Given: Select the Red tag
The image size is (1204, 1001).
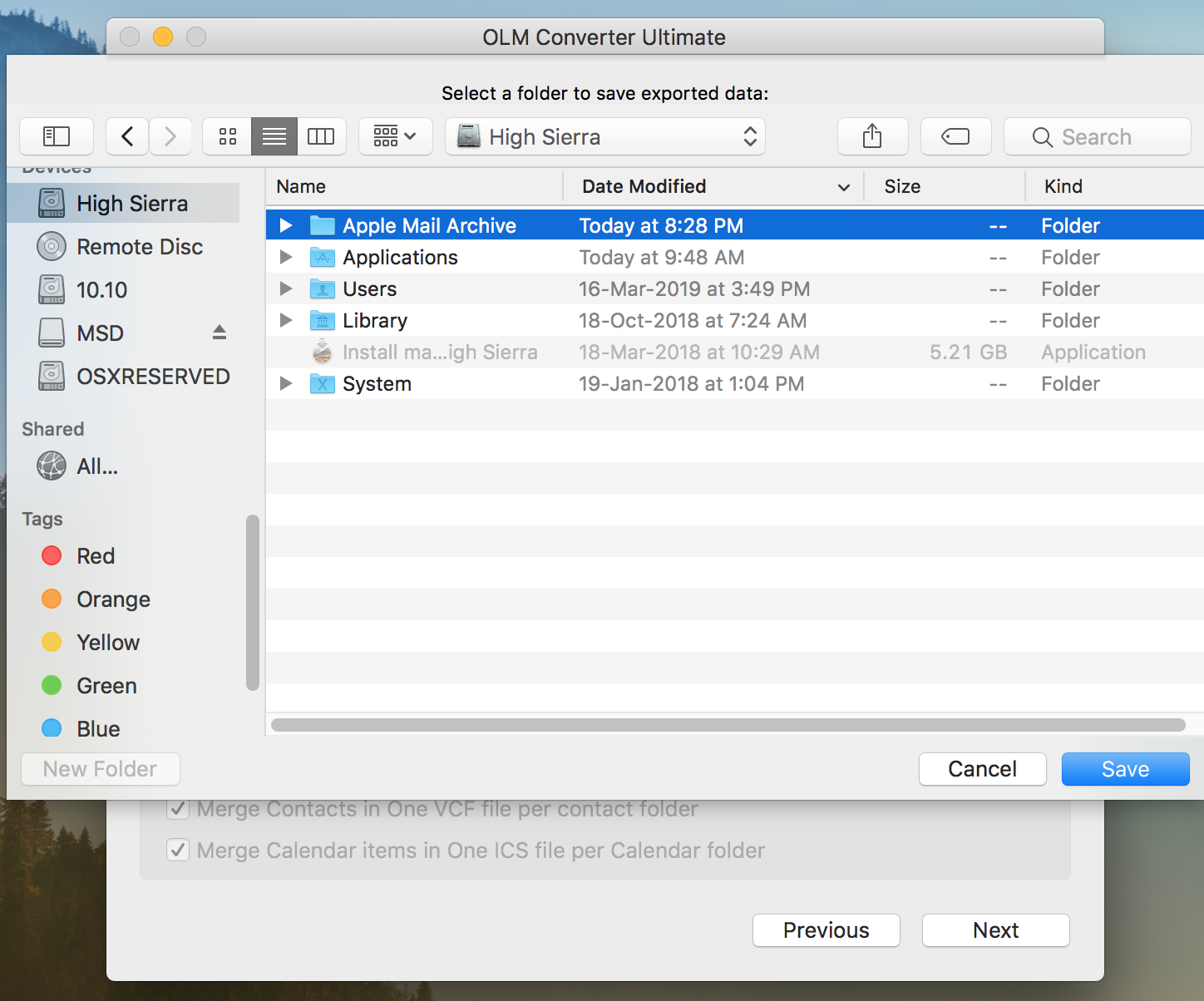Looking at the screenshot, I should (x=123, y=556).
